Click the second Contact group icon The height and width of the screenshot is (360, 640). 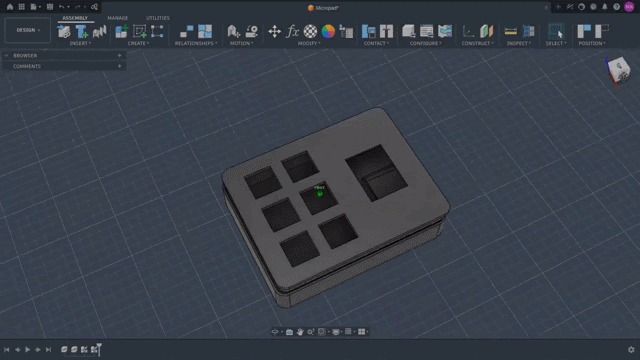(x=386, y=31)
